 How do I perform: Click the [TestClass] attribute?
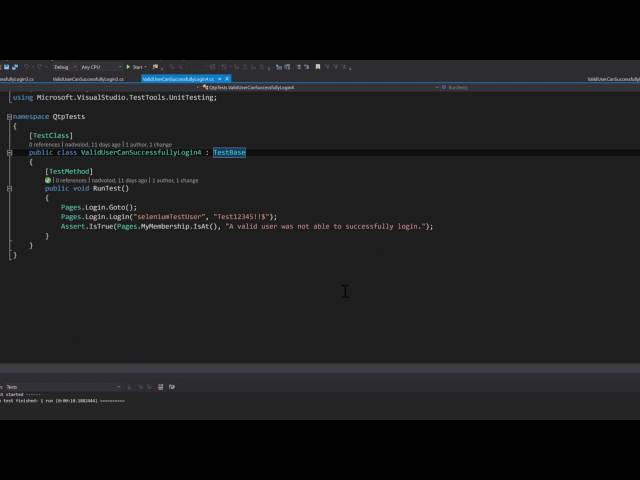(51, 136)
